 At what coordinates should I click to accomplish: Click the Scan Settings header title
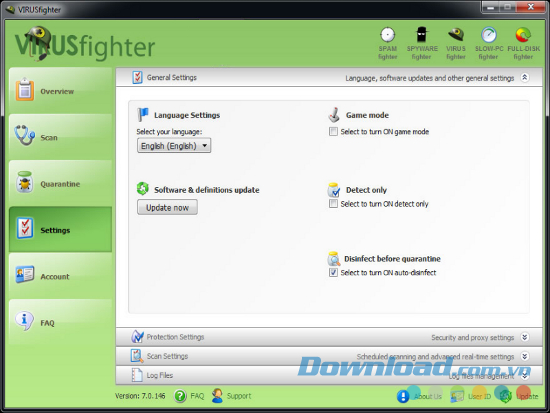tap(167, 356)
